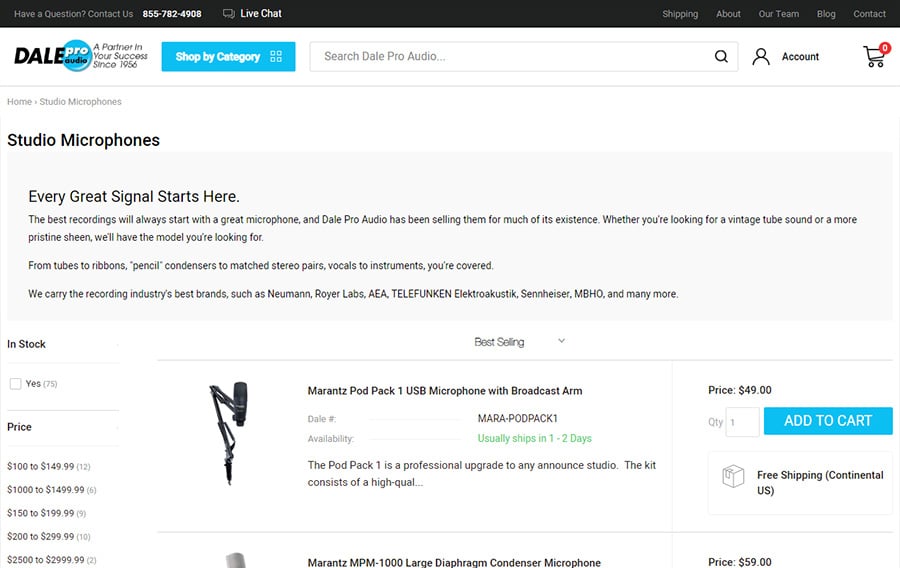Viewport: 900px width, 568px height.
Task: Click the Account link text
Action: pos(800,56)
